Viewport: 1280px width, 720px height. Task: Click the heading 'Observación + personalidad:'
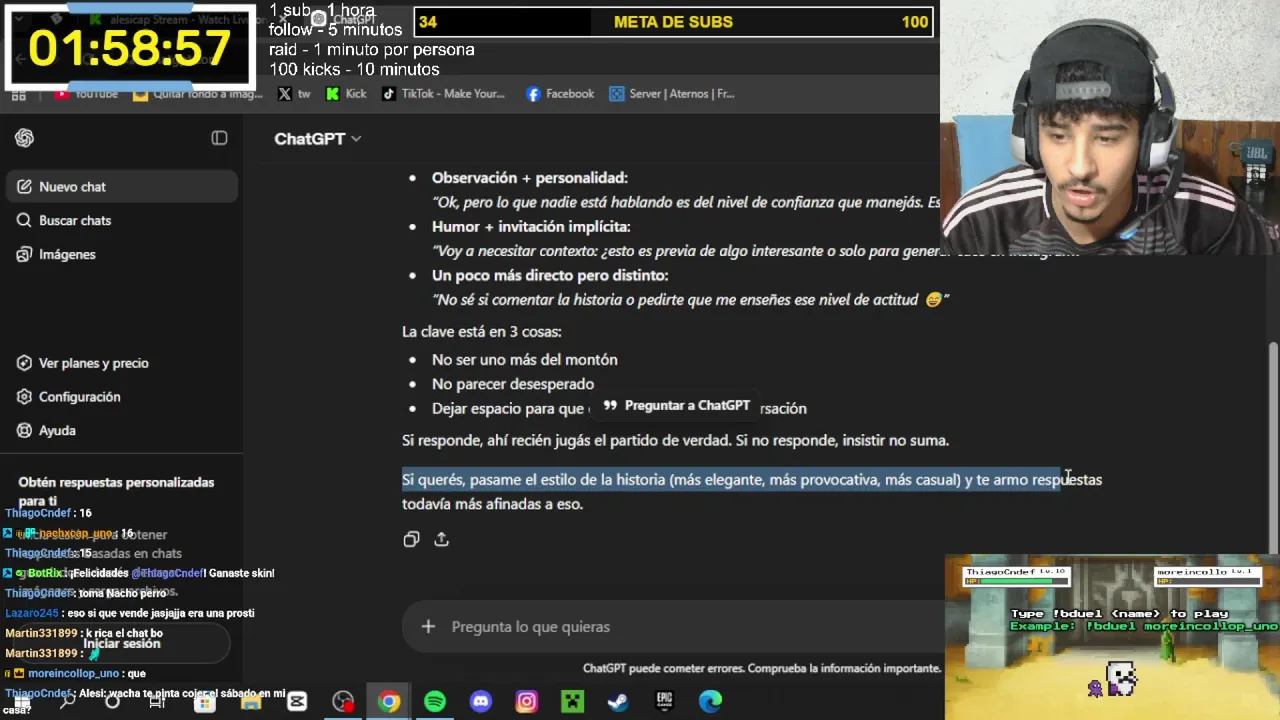tap(530, 178)
